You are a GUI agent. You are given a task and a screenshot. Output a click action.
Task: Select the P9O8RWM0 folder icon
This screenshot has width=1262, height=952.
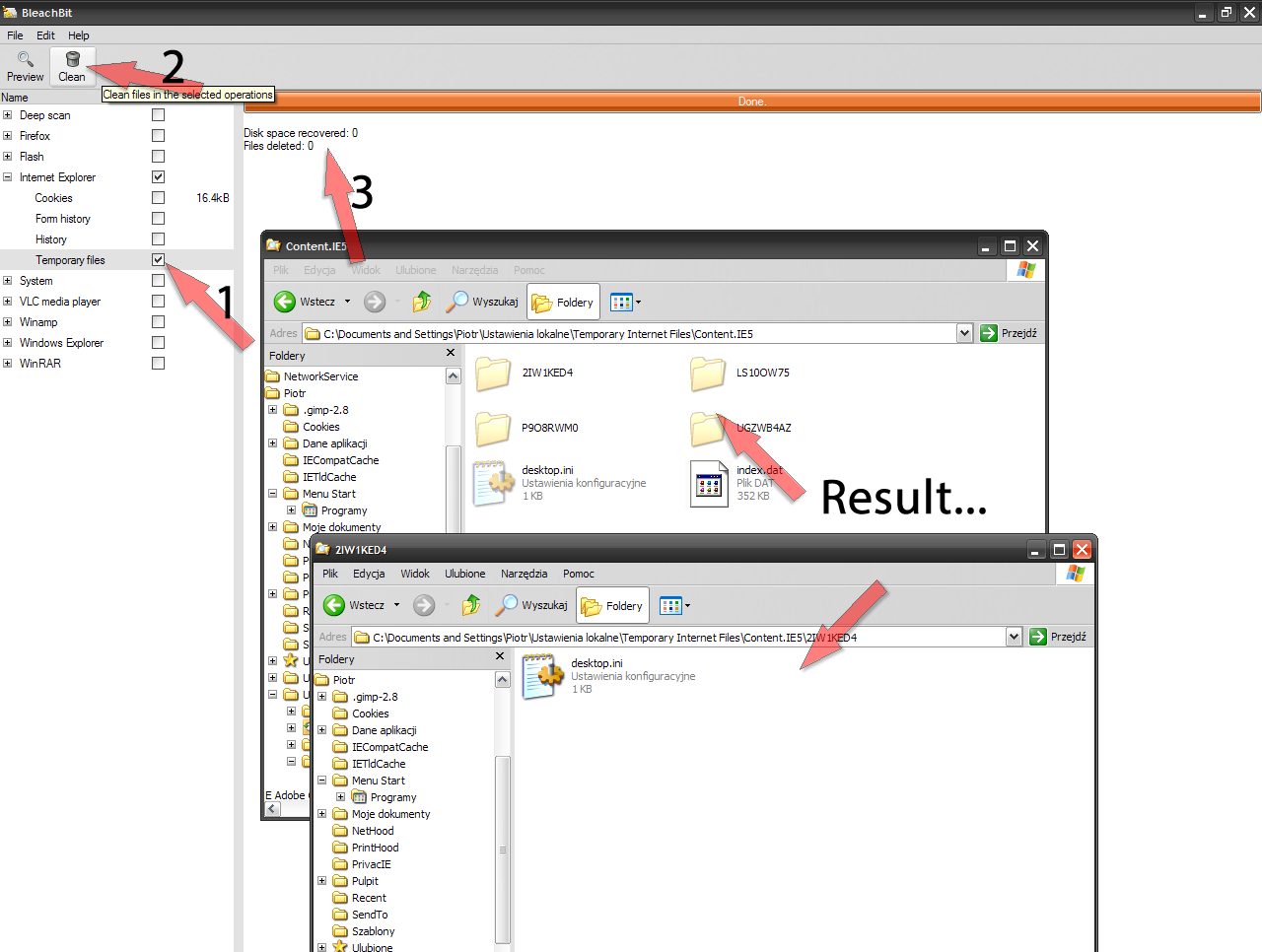click(x=493, y=429)
